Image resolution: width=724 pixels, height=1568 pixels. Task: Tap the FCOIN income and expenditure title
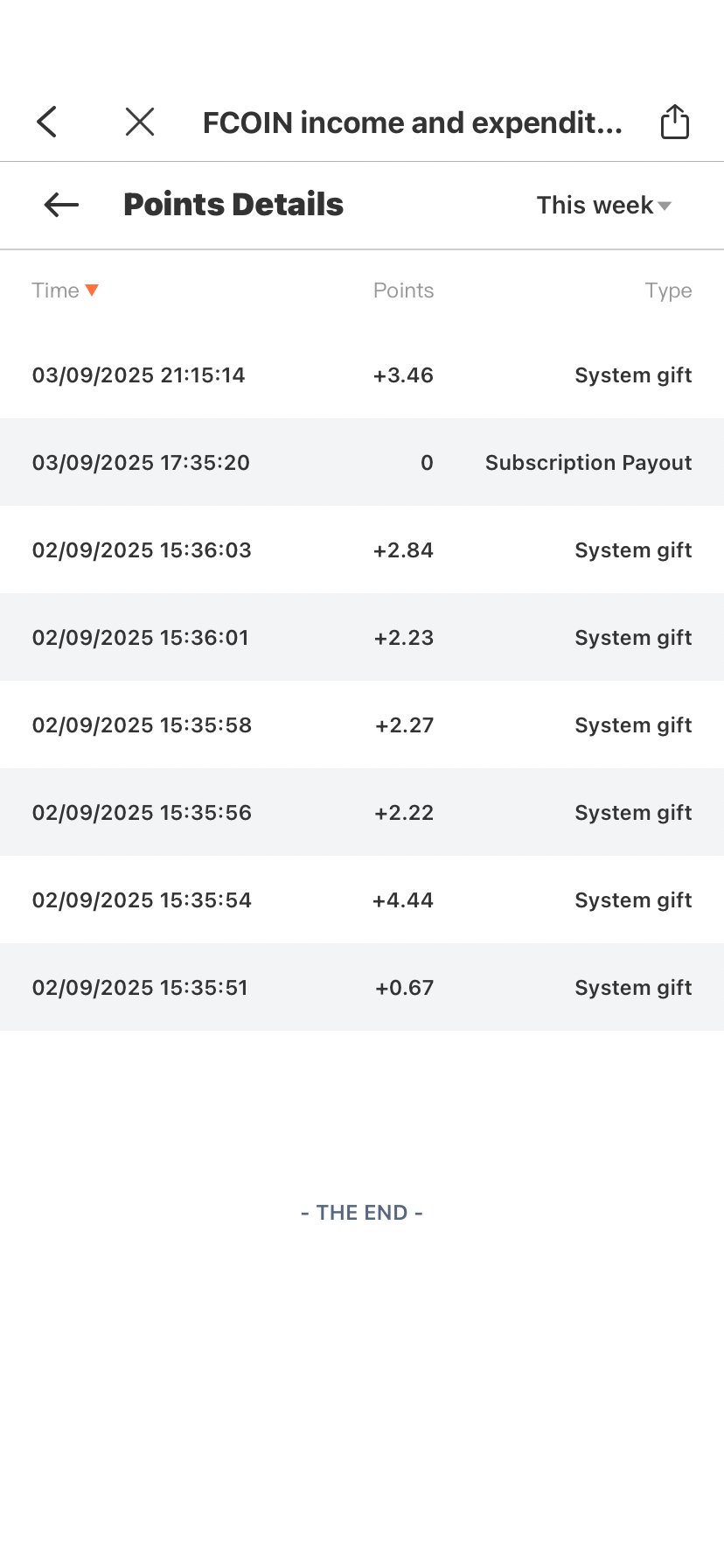413,122
